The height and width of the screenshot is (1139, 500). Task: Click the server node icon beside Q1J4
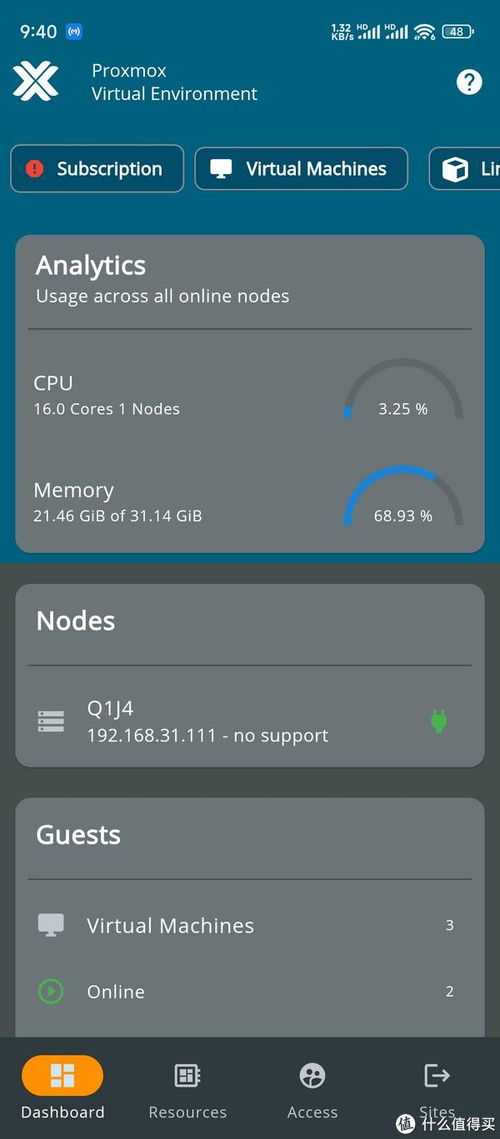(x=51, y=721)
